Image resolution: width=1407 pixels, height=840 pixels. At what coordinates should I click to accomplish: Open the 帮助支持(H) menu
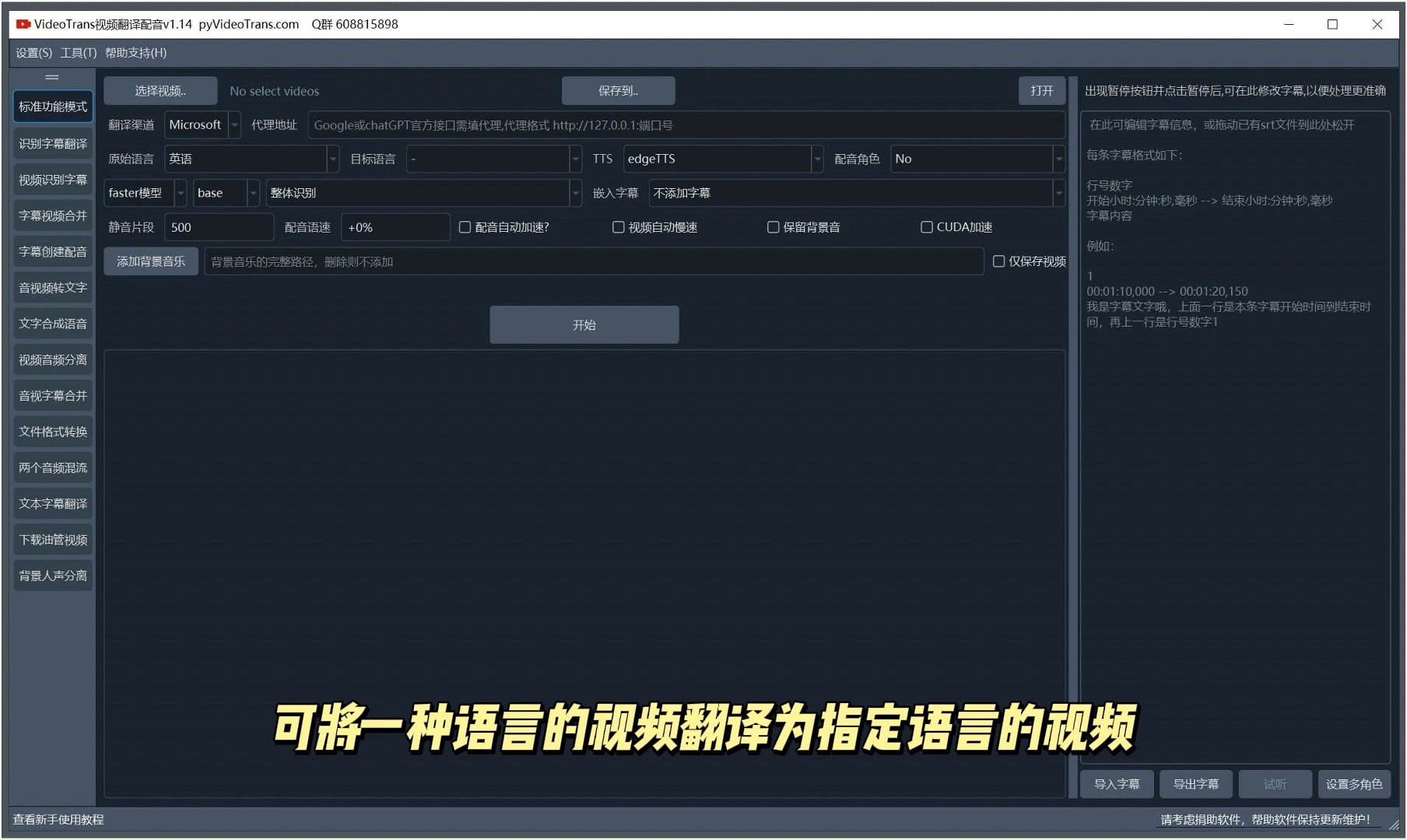coord(136,53)
